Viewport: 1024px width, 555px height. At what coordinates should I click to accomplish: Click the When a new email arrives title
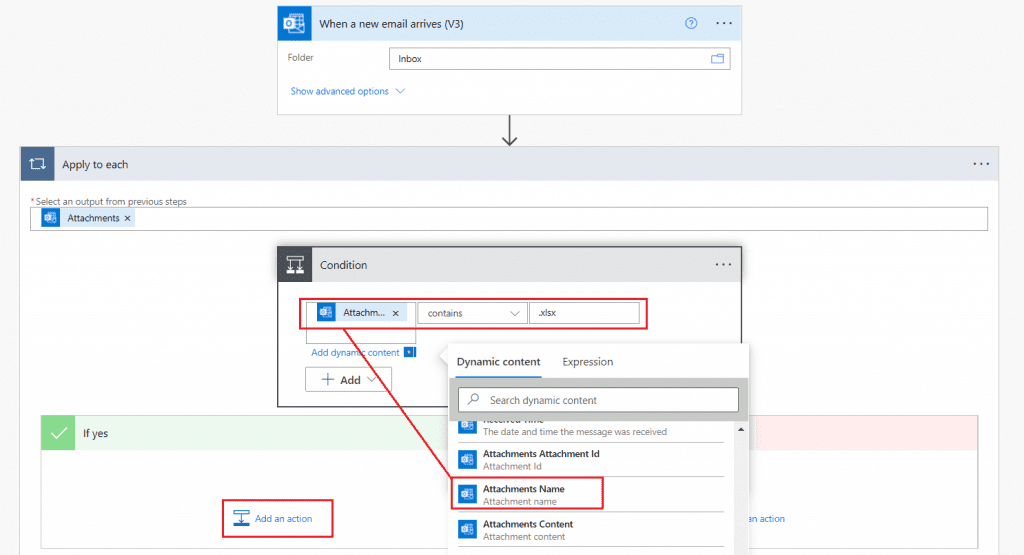pos(391,24)
